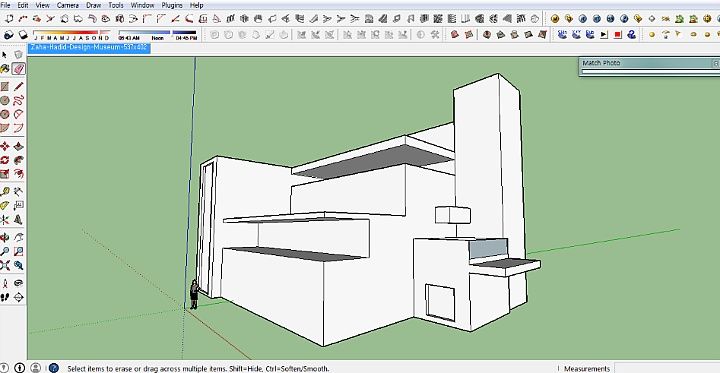720x373 pixels.
Task: Click the question mark status bar icon
Action: [x=5, y=367]
